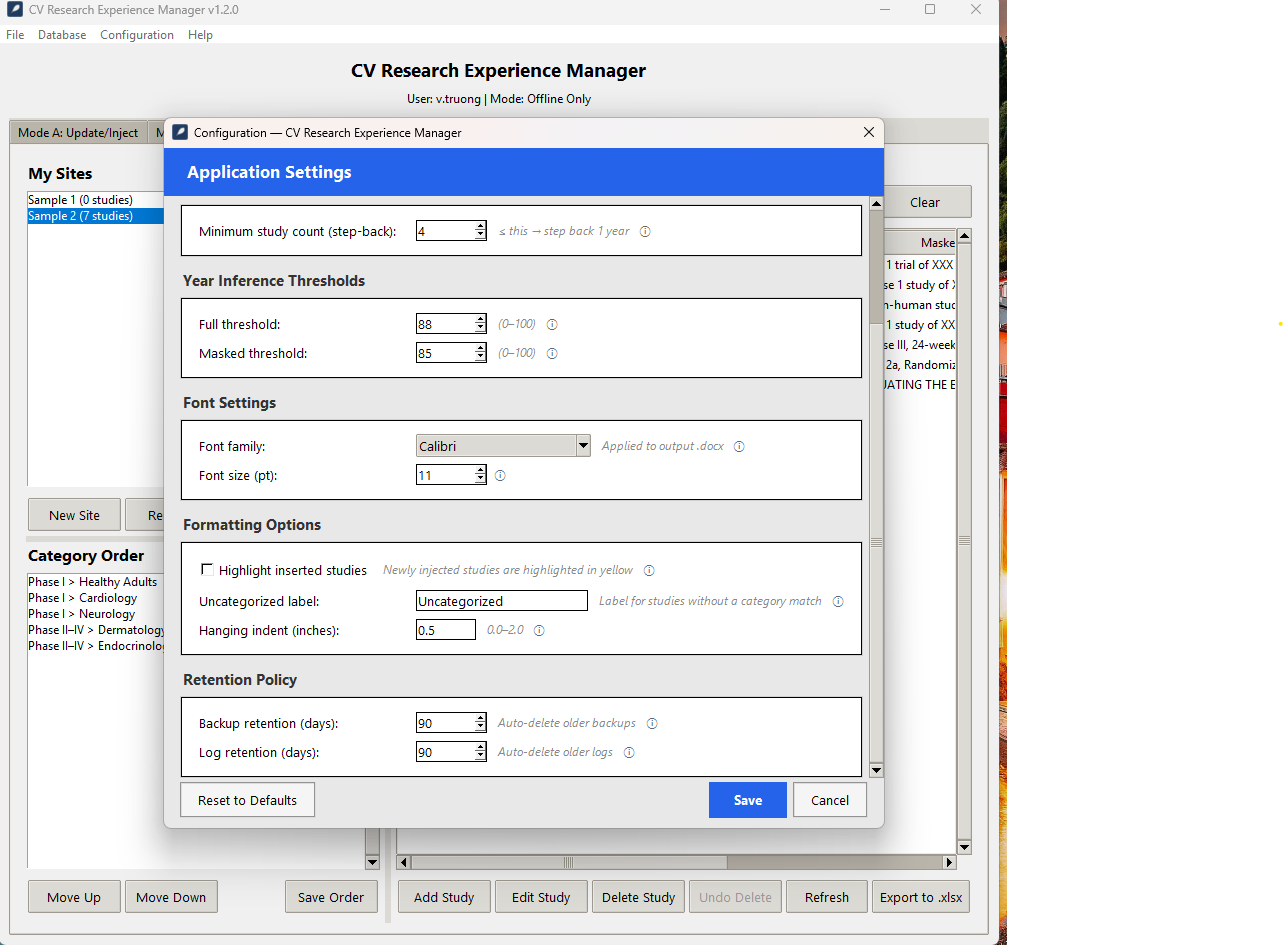Click main window app icon in title bar
Screen dimensions: 1284x945
(x=15, y=10)
